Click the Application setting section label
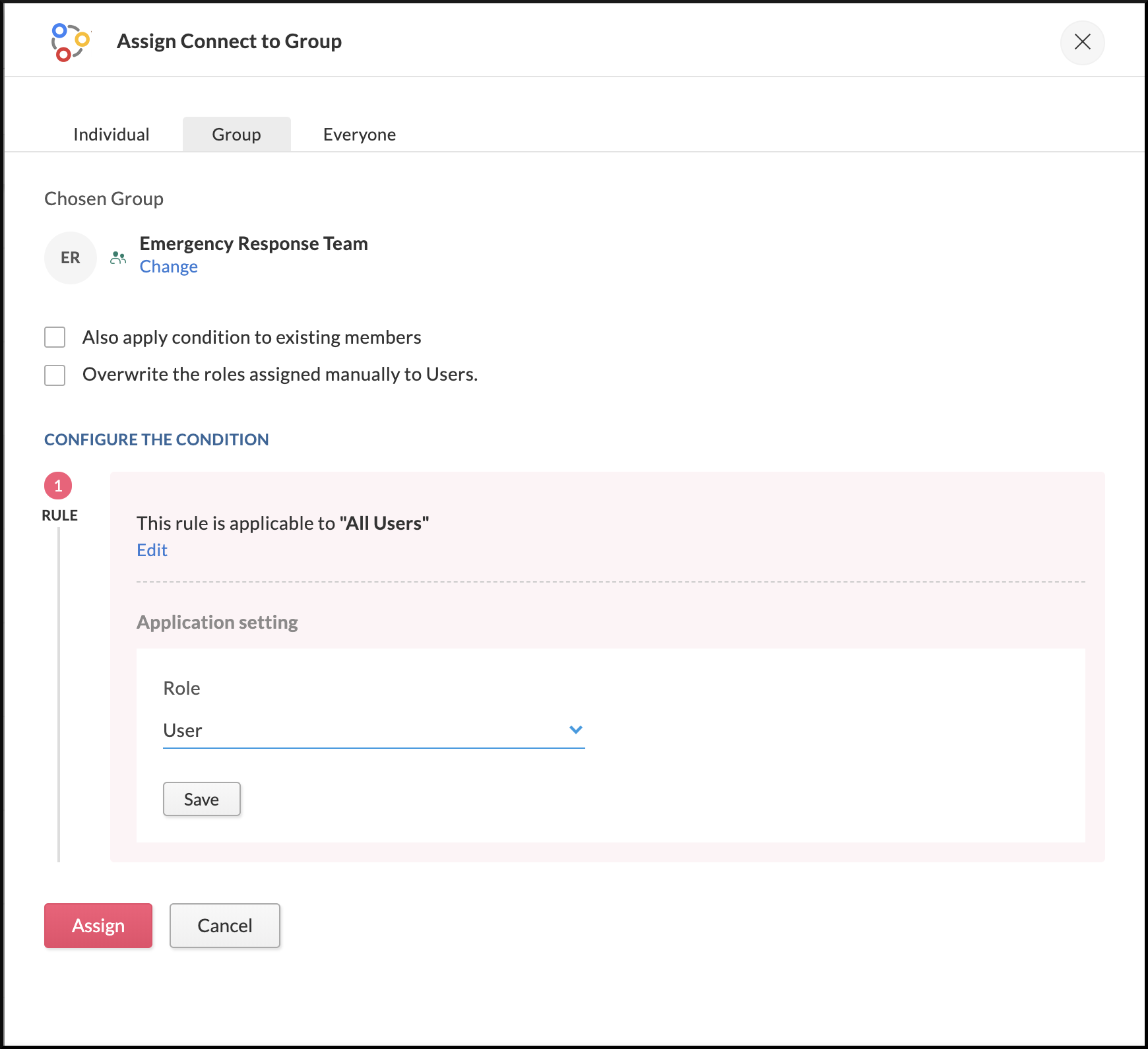 point(217,622)
